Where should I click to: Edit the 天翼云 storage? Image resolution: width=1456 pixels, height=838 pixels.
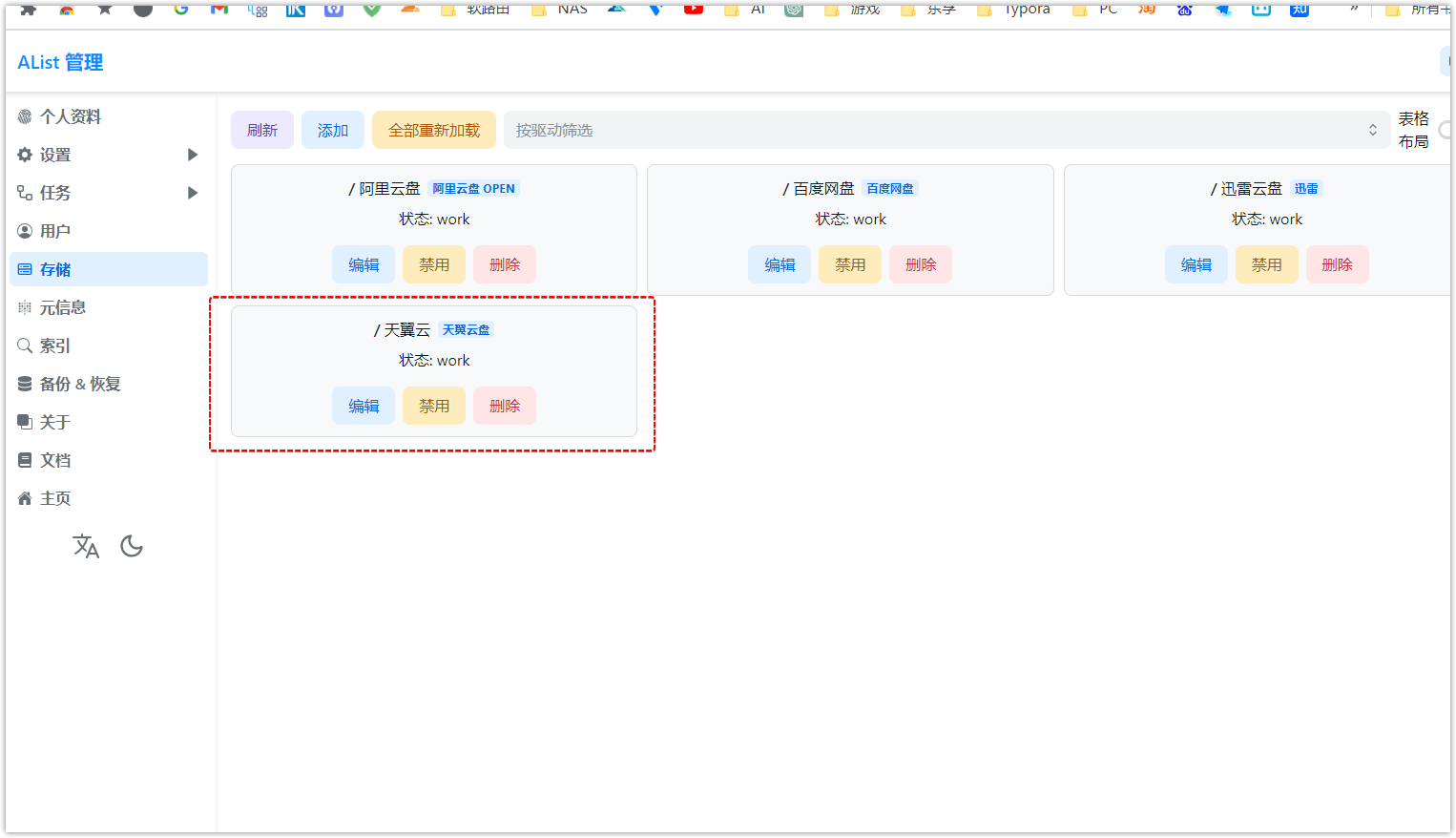[x=364, y=406]
